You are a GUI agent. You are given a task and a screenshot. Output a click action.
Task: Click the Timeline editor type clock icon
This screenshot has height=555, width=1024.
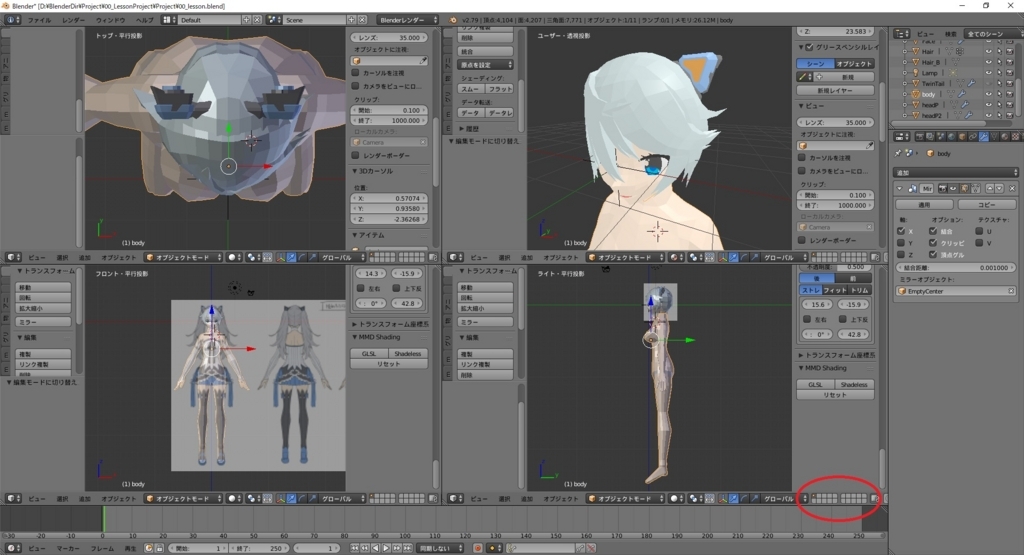tap(12, 548)
